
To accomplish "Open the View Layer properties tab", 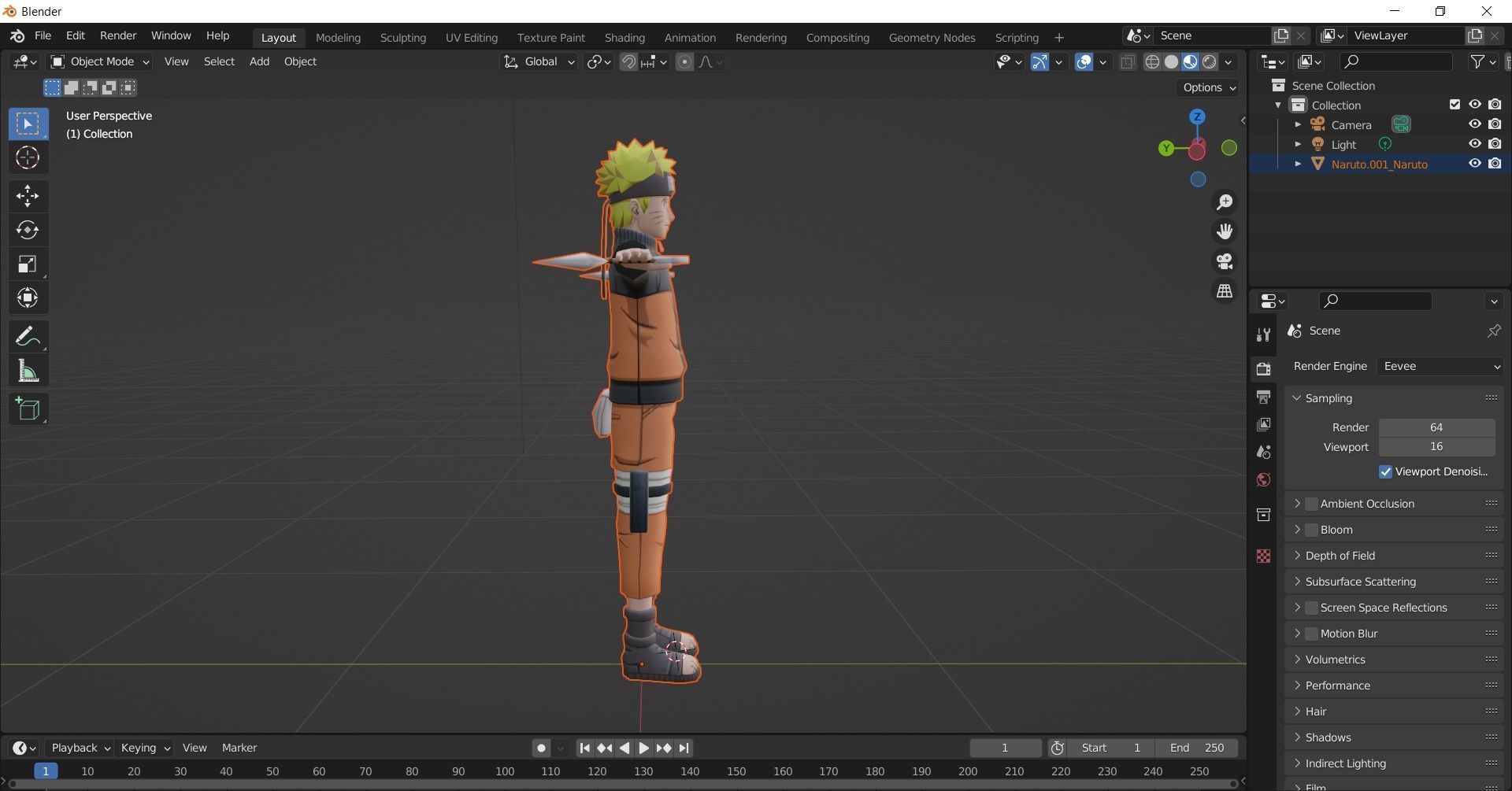I will click(1263, 424).
